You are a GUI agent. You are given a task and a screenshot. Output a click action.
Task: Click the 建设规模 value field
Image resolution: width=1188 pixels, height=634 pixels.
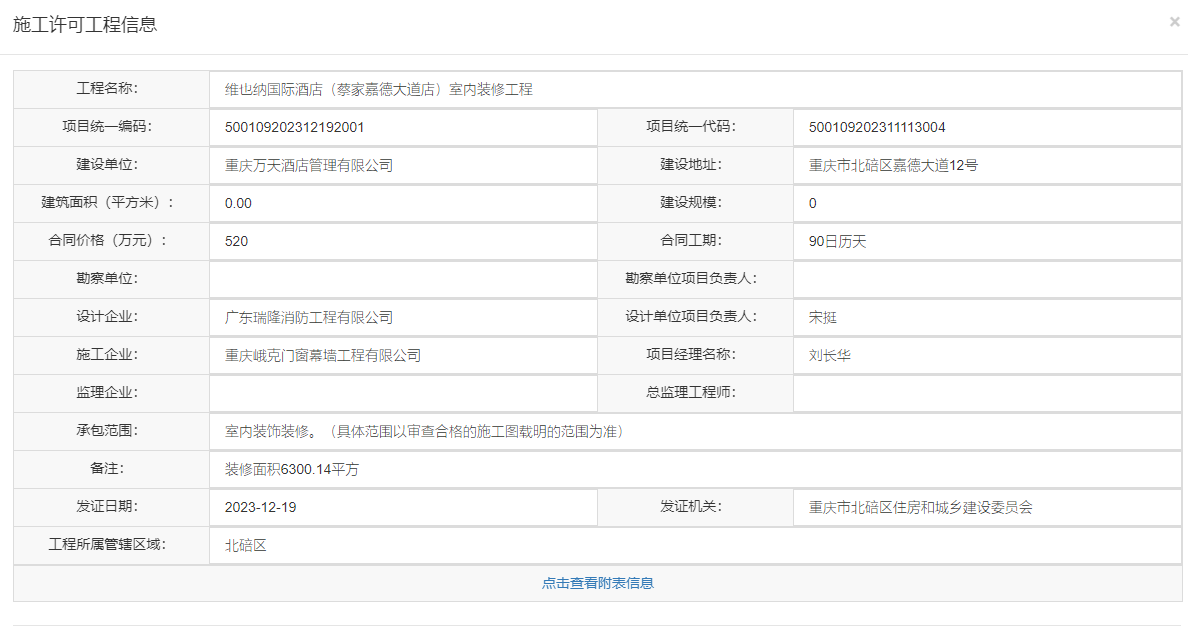tap(987, 203)
